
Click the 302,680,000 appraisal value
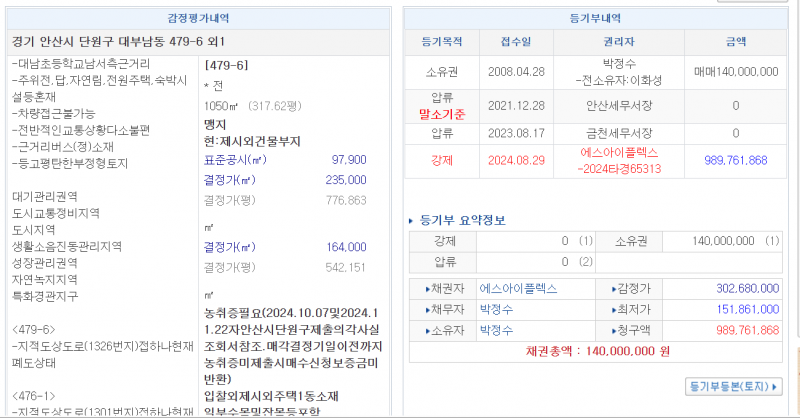[747, 288]
